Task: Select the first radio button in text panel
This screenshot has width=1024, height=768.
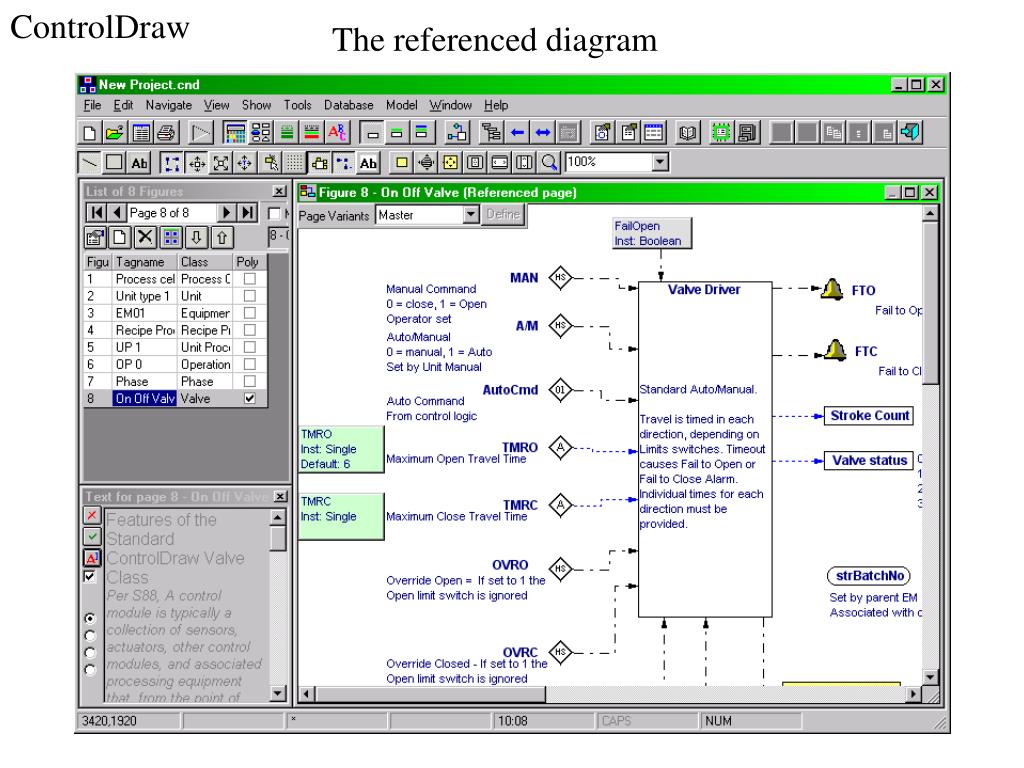Action: (x=90, y=618)
